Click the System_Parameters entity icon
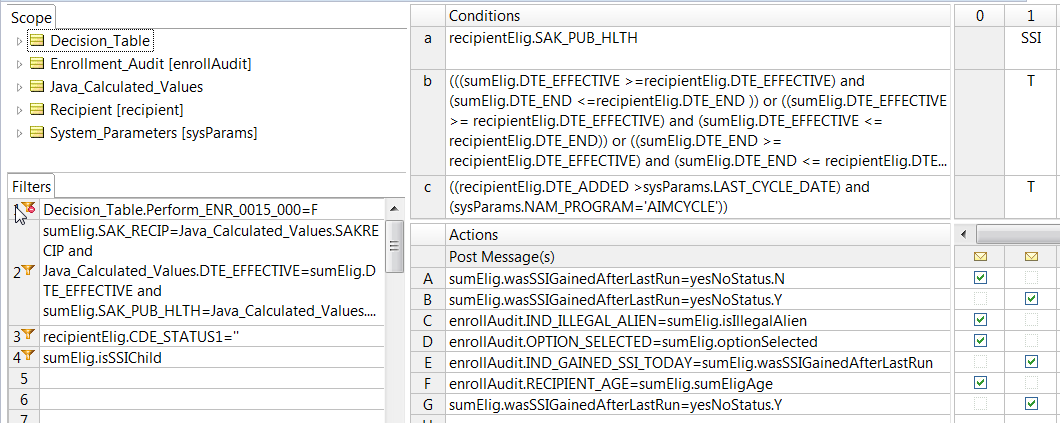This screenshot has width=1060, height=423. [37, 133]
